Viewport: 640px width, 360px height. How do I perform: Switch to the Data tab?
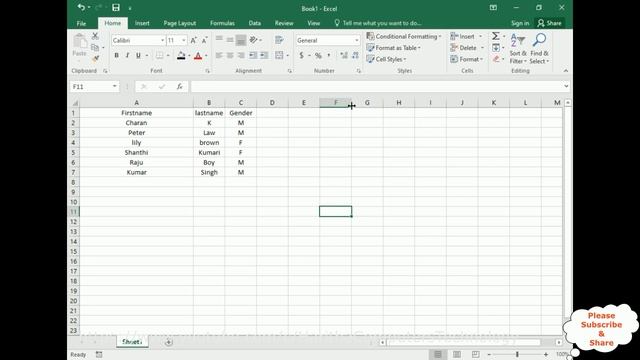[255, 23]
